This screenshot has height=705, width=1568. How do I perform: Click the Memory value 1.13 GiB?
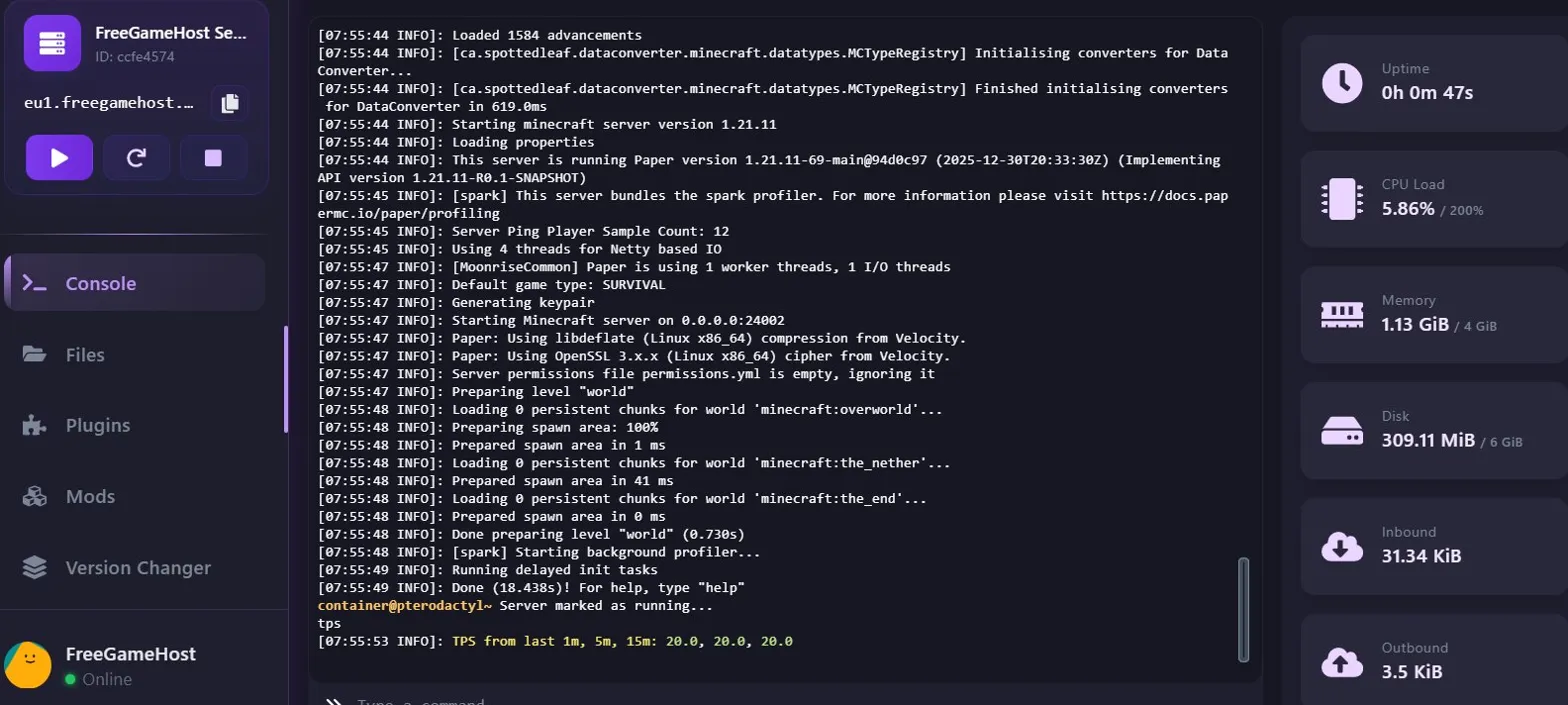1413,325
